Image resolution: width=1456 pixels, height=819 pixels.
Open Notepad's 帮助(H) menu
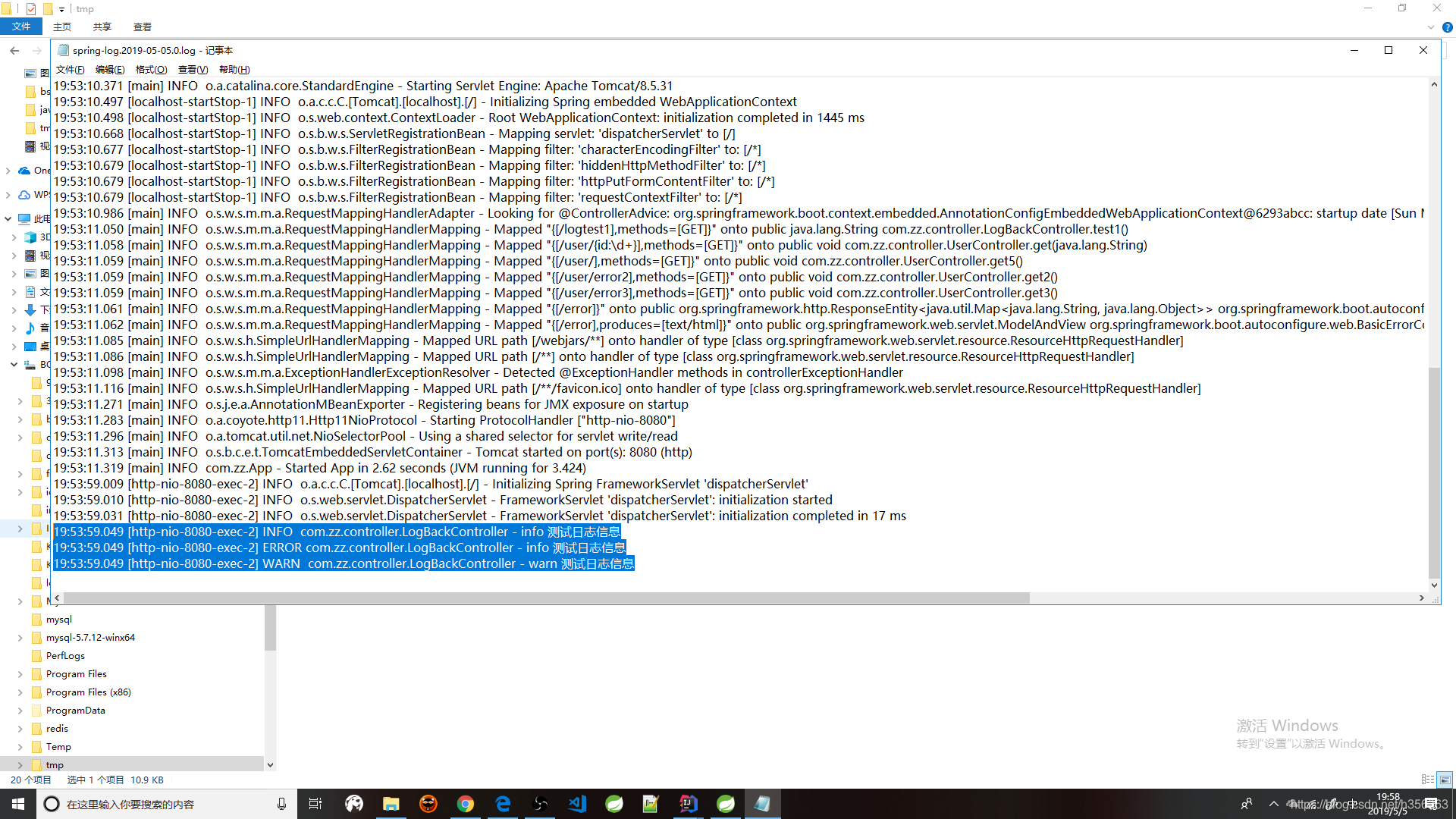coord(234,70)
